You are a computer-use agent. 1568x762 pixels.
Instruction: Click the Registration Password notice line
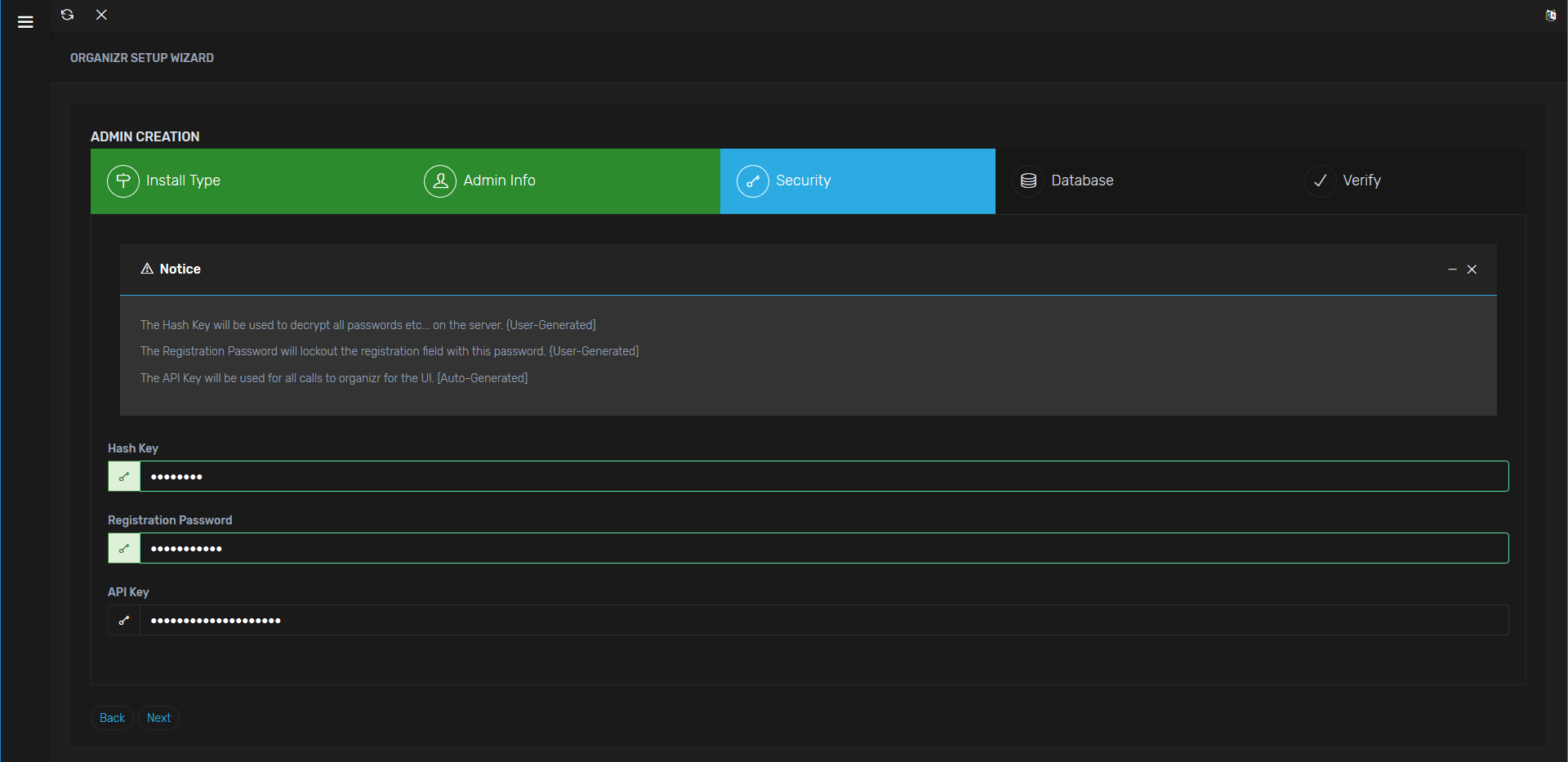(390, 351)
